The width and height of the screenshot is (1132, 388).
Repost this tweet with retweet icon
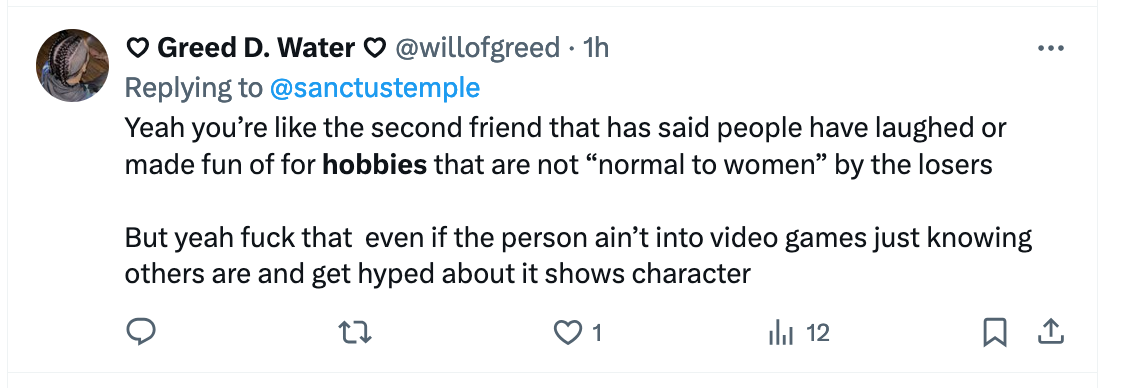pyautogui.click(x=354, y=332)
